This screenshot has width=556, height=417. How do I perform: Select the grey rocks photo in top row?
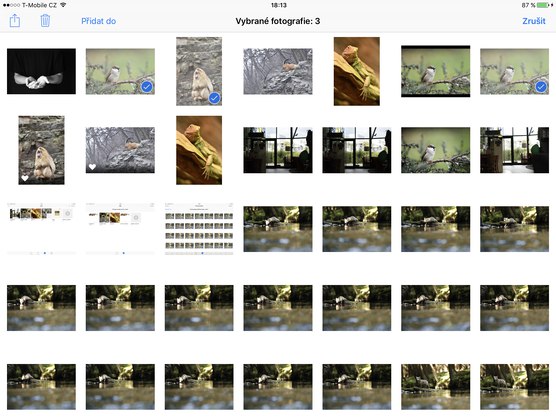tap(278, 71)
